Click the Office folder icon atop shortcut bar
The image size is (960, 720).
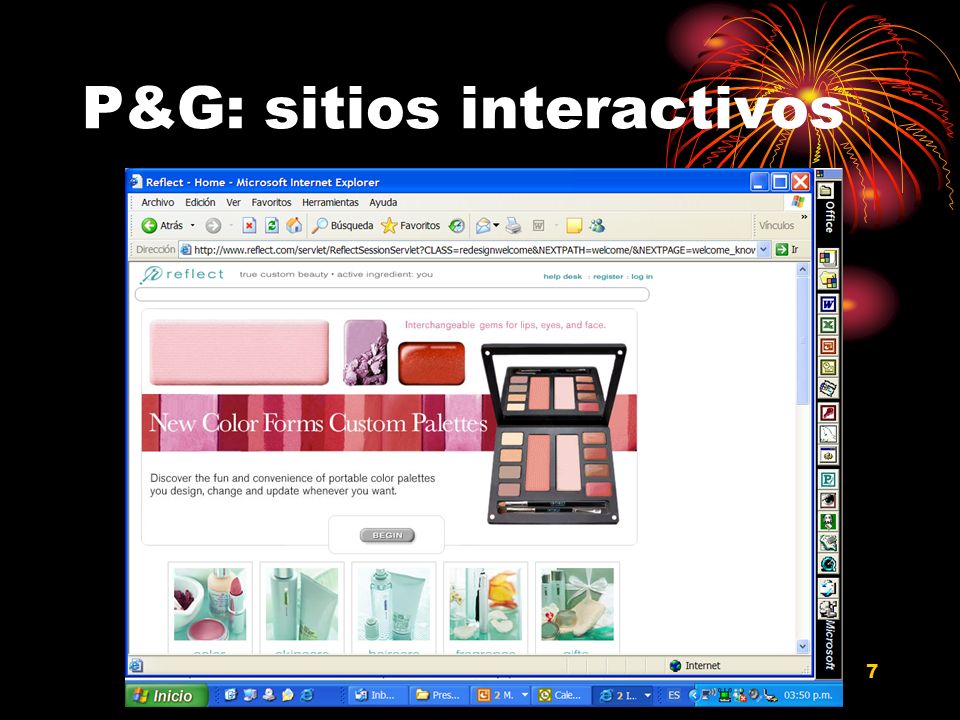pos(826,190)
